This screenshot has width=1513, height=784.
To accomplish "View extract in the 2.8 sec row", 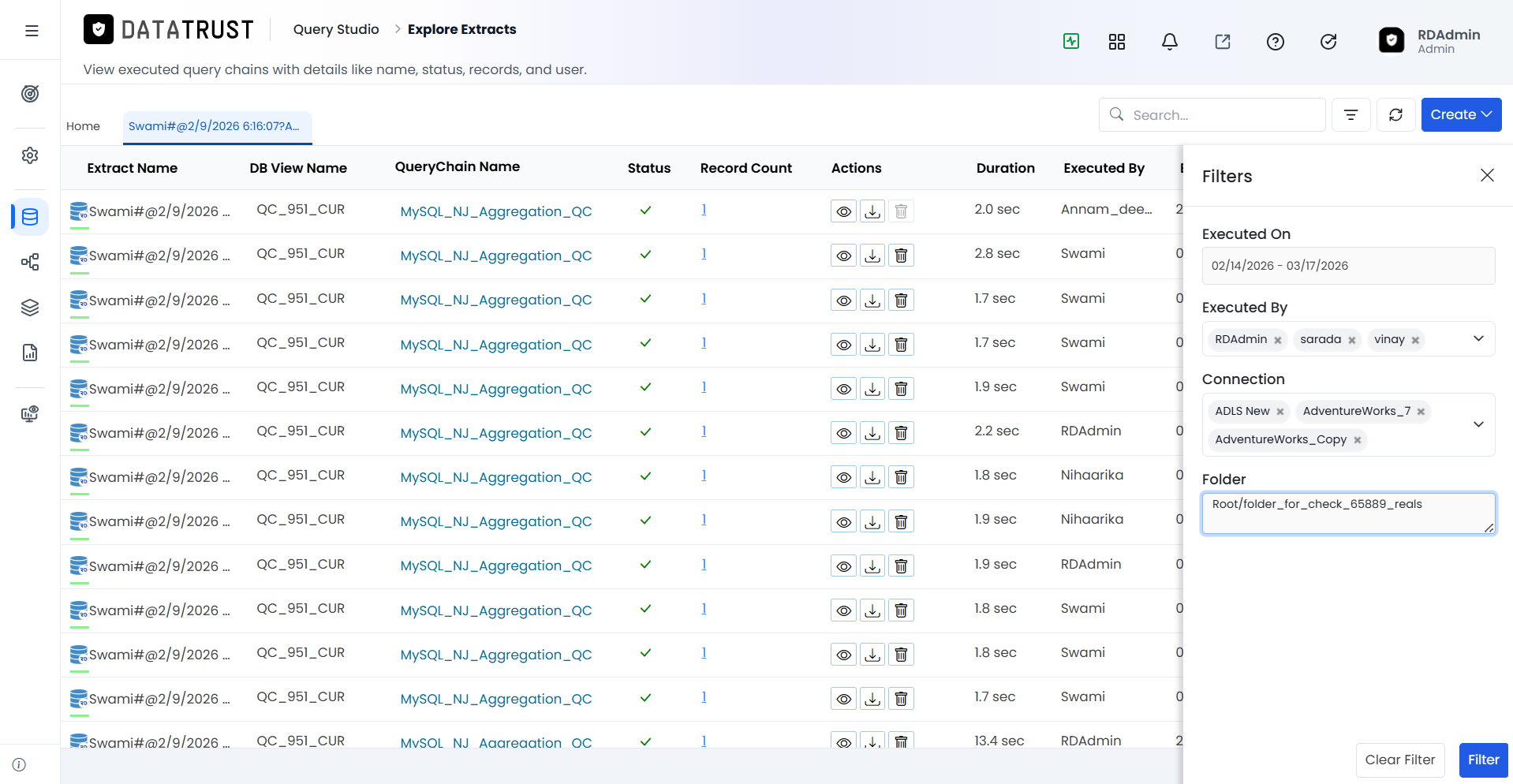I will [x=843, y=256].
